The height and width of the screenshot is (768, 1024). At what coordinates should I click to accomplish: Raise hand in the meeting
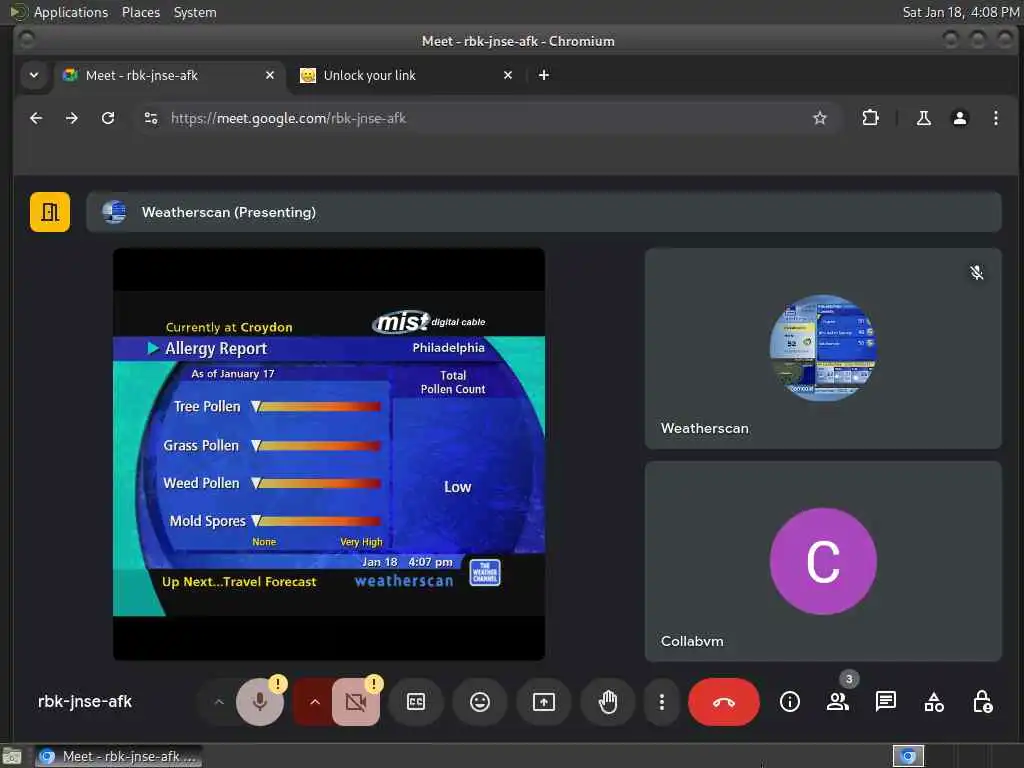coord(608,702)
